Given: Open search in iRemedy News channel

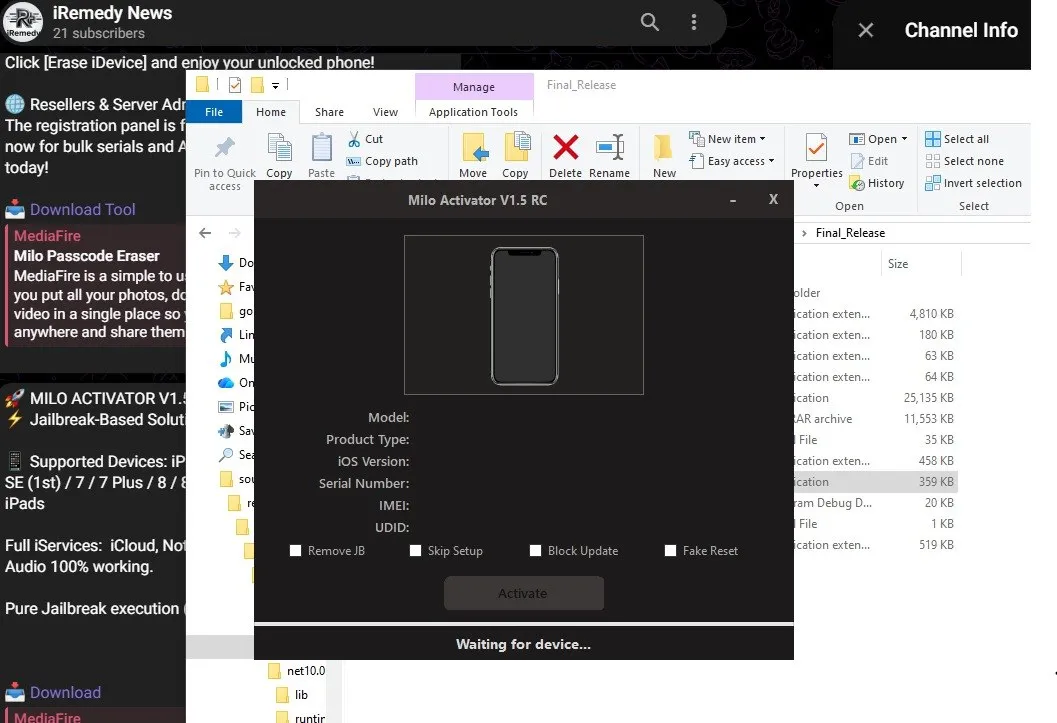Looking at the screenshot, I should (649, 22).
